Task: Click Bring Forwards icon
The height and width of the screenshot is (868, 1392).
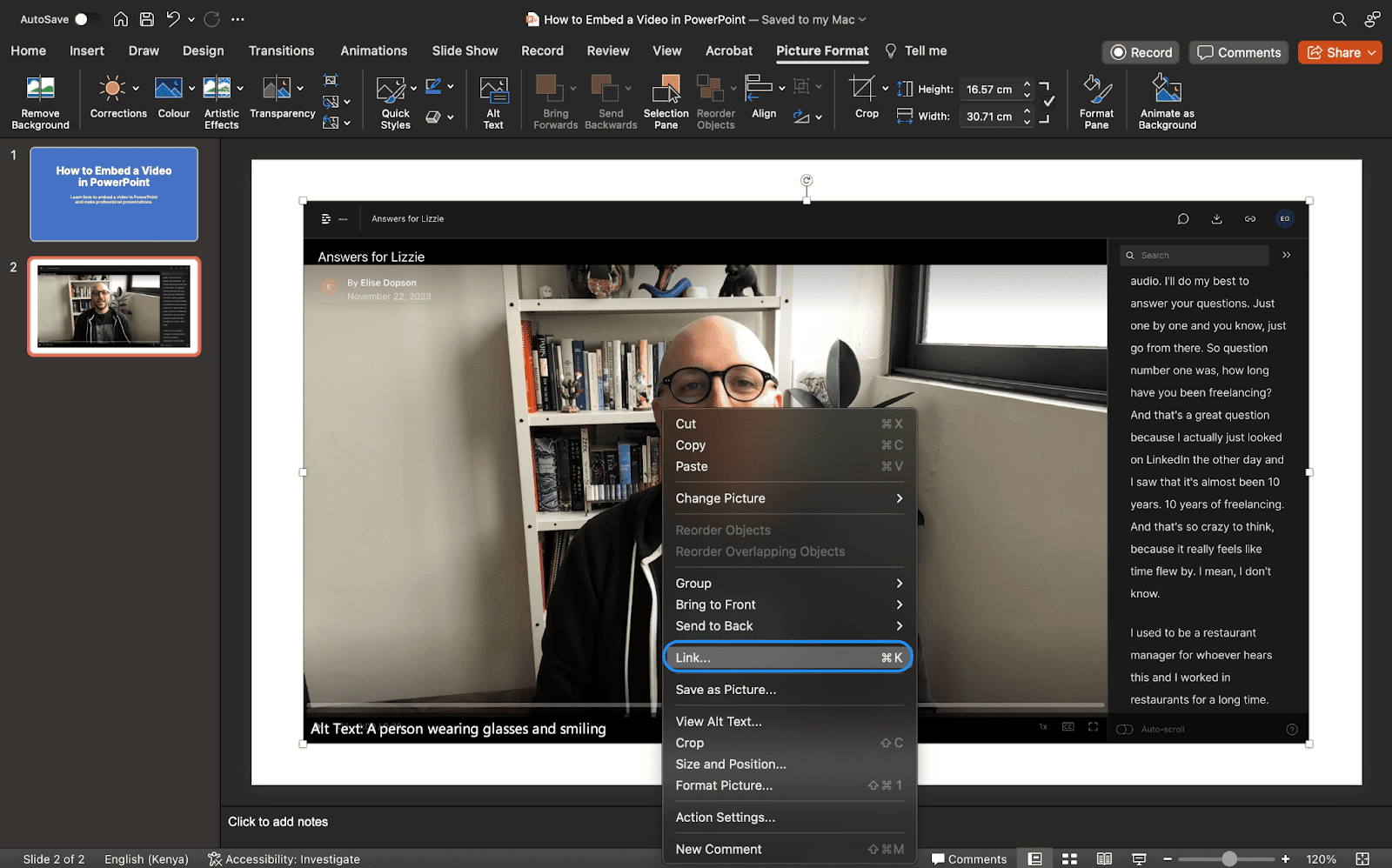Action: pos(549,89)
